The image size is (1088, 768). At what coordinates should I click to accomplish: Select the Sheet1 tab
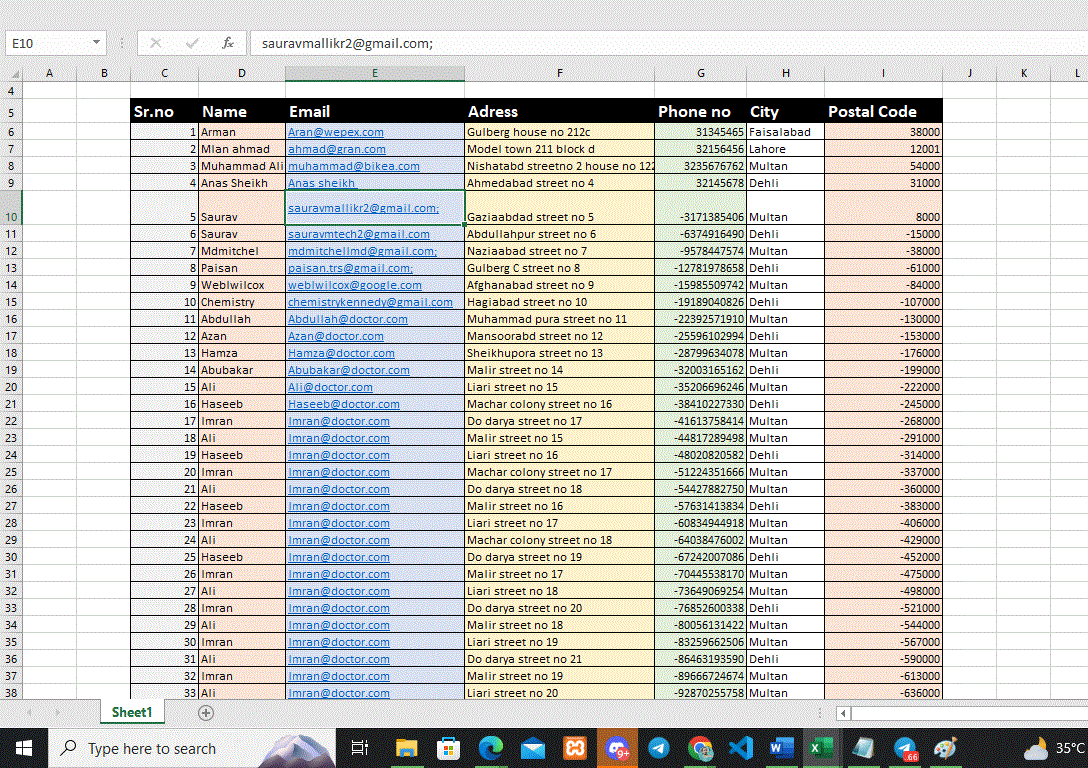(132, 712)
